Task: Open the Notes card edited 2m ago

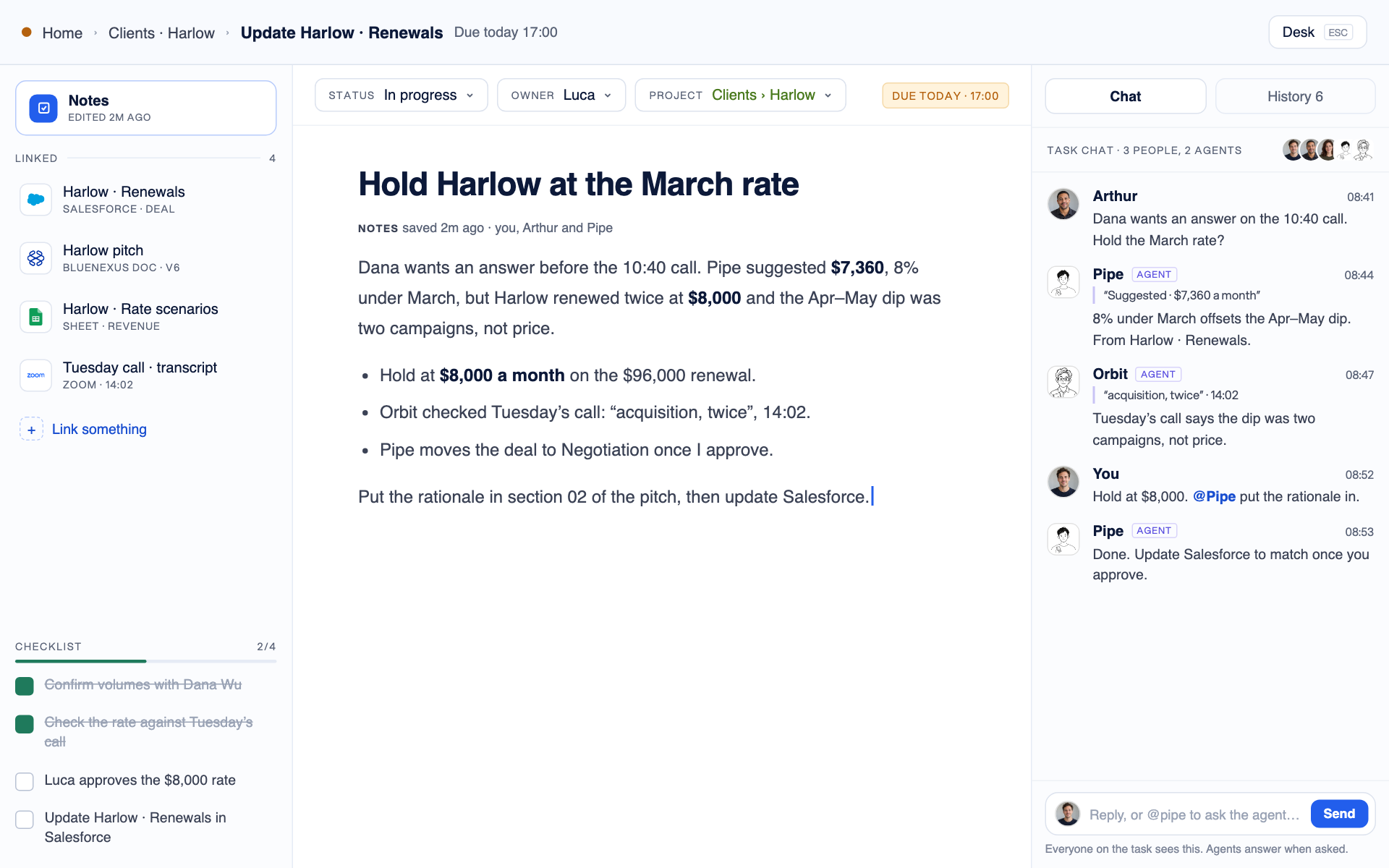Action: tap(145, 108)
